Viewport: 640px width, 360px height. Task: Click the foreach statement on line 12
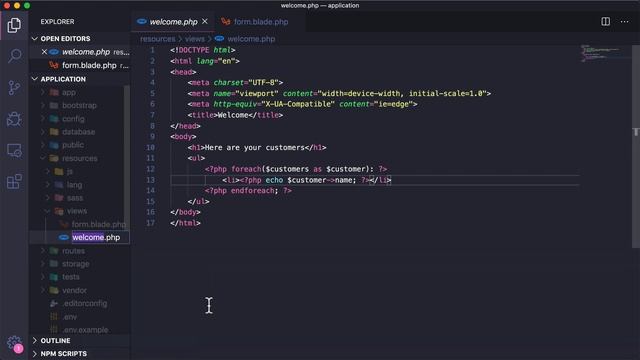296,169
